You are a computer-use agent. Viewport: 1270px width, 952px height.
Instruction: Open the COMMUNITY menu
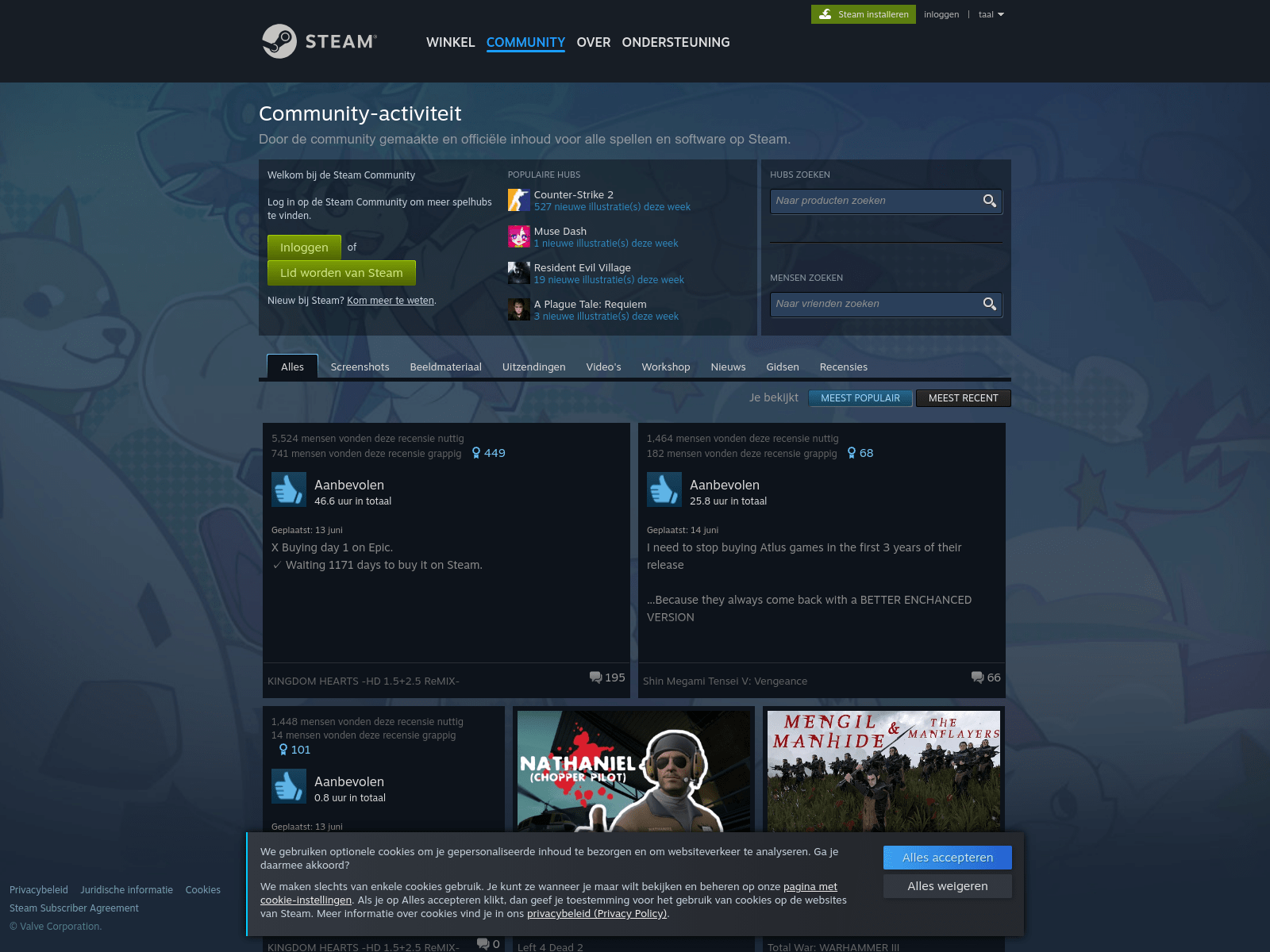[525, 42]
